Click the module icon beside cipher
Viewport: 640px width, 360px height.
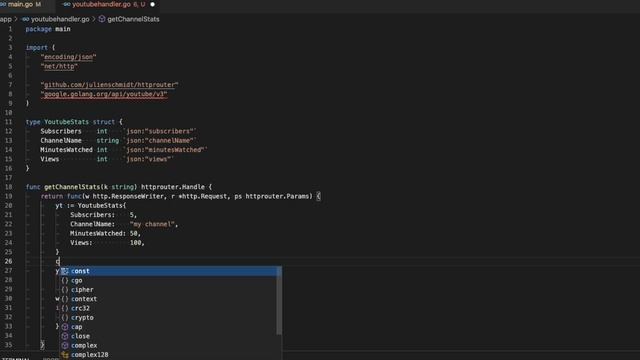(x=64, y=290)
